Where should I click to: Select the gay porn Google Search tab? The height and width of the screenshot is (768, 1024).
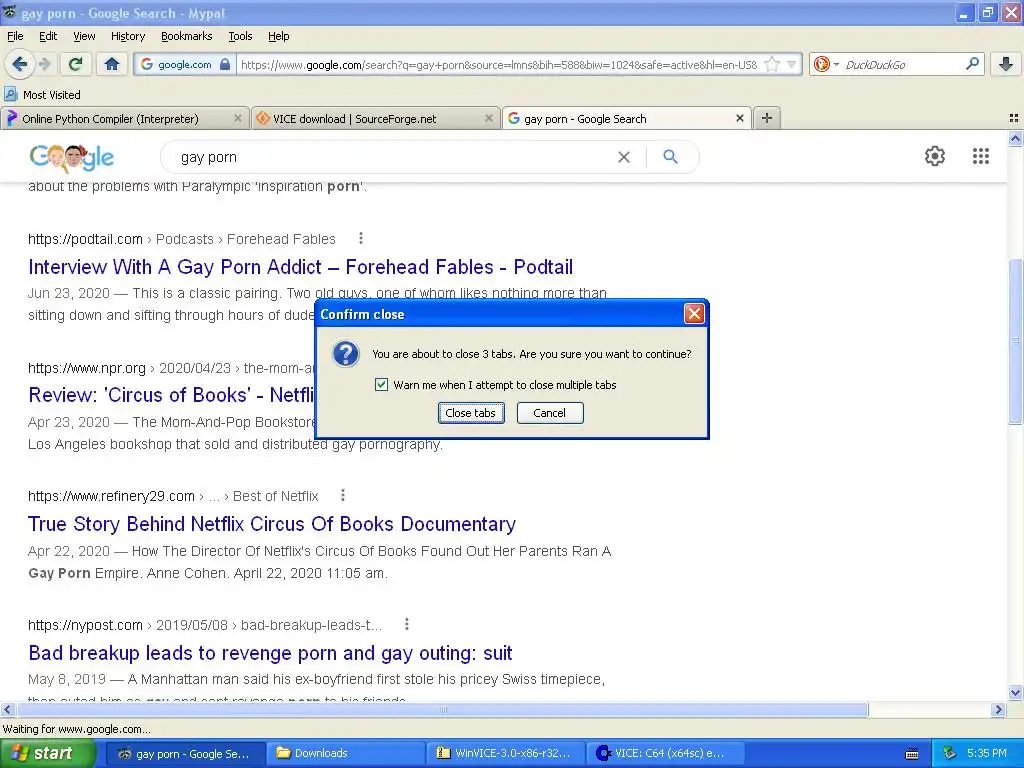pos(585,119)
